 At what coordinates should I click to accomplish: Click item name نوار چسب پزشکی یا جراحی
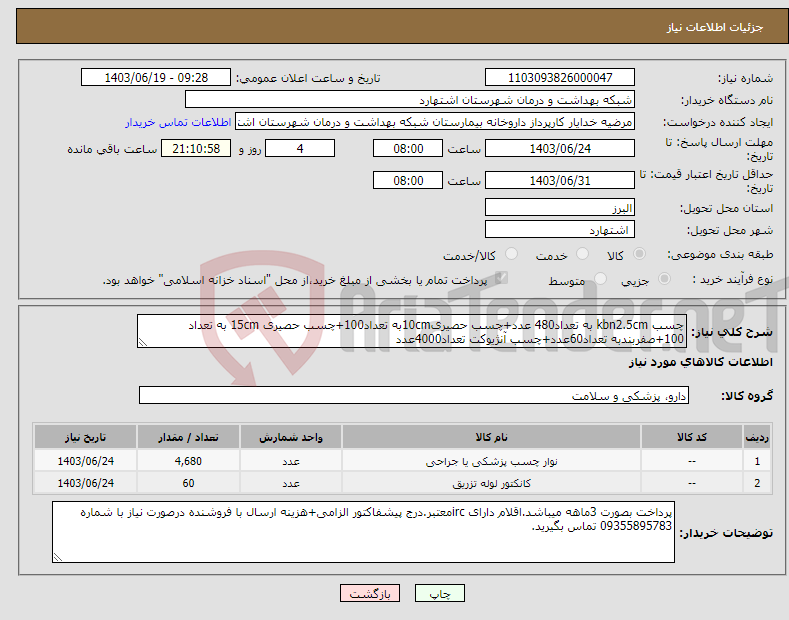[x=491, y=461]
